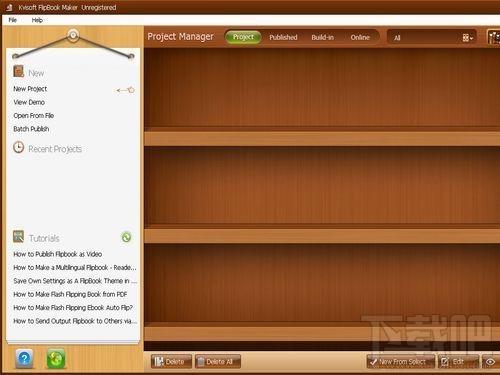
Task: Click the Edit button
Action: pyautogui.click(x=458, y=362)
